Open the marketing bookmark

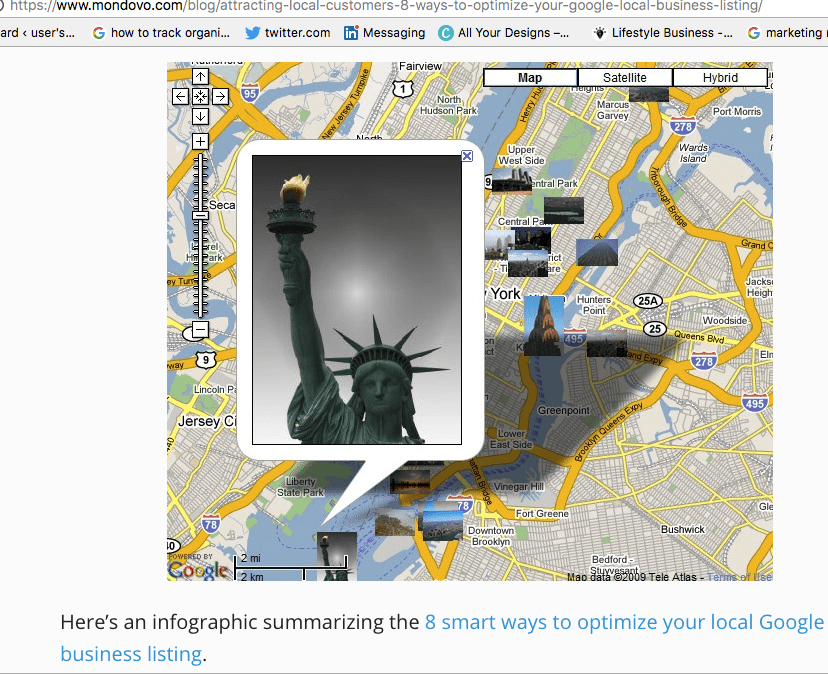787,33
